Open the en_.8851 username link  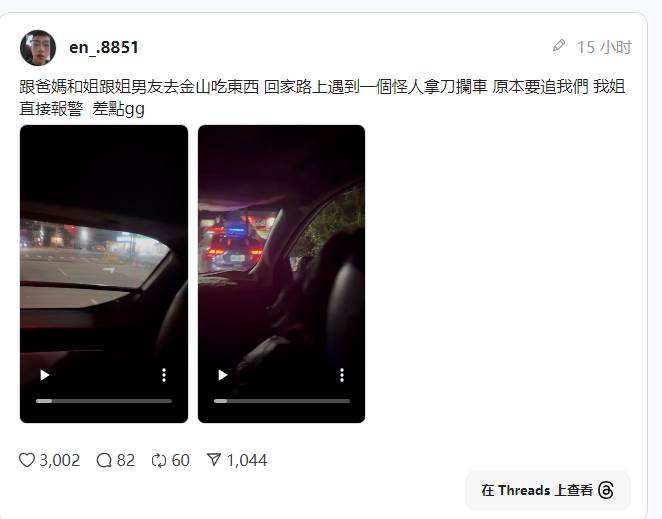[x=104, y=47]
